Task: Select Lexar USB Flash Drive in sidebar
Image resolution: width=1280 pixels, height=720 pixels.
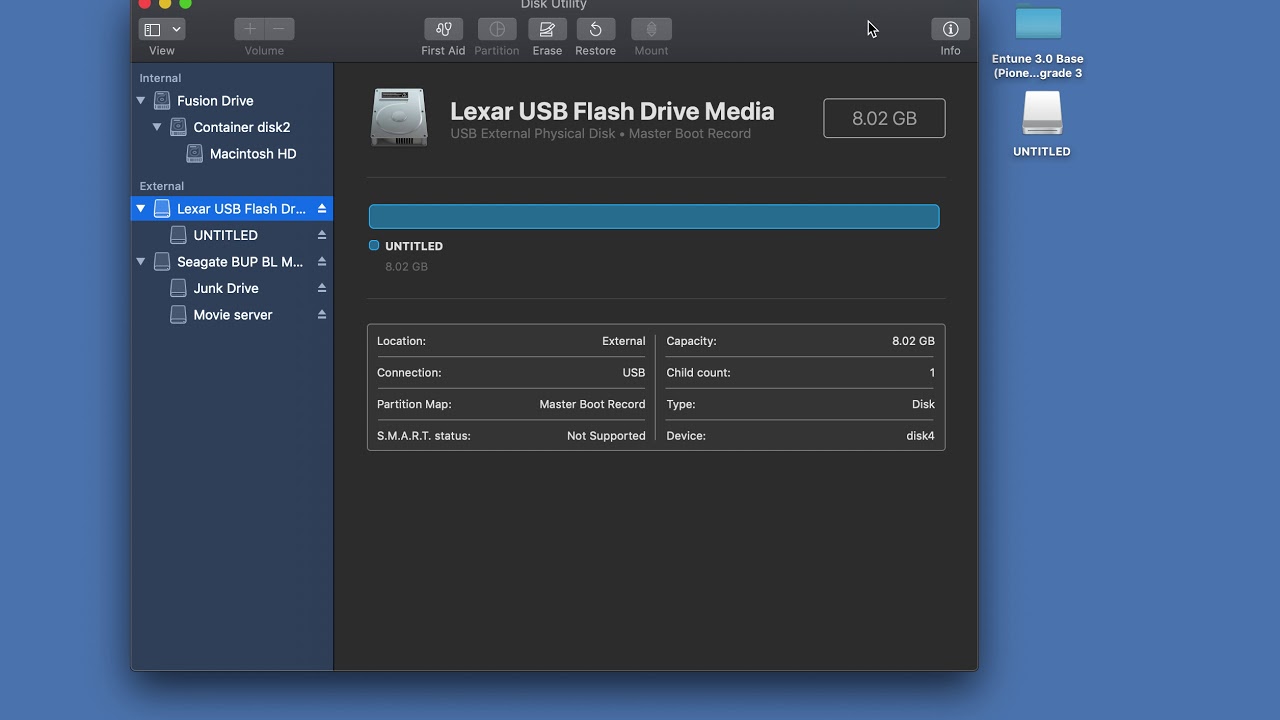Action: coord(232,208)
